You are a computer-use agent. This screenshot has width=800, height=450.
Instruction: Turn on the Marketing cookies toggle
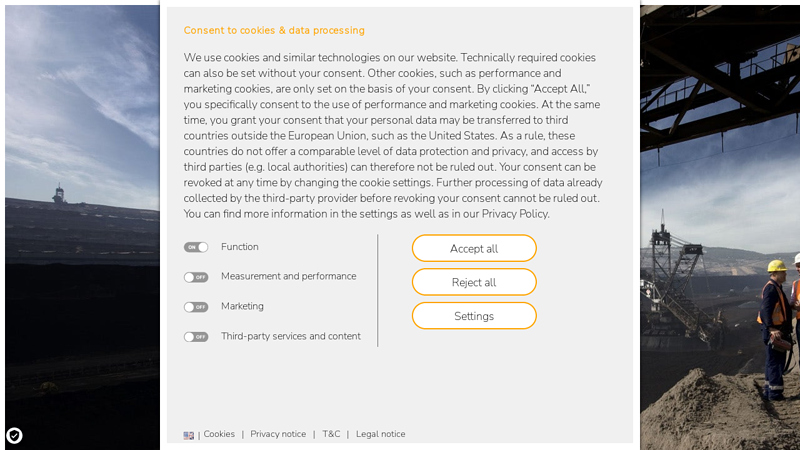[196, 307]
